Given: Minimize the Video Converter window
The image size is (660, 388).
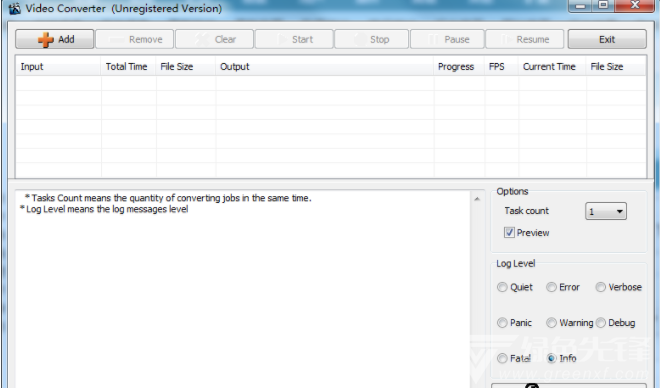Looking at the screenshot, I should click(x=581, y=5).
